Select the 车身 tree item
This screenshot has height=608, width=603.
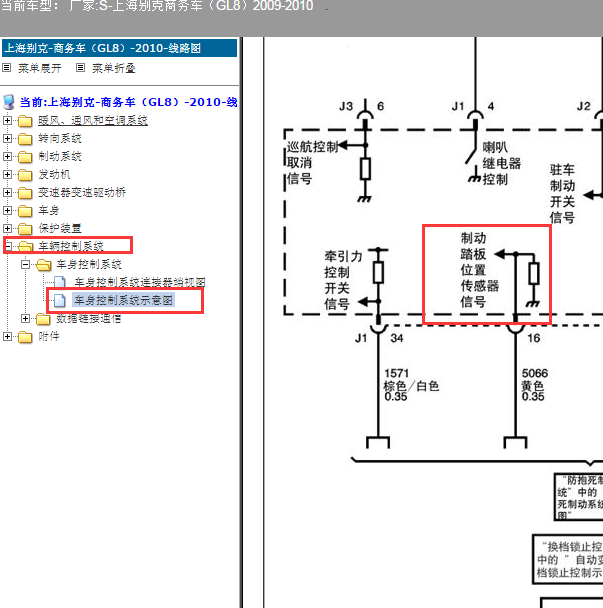click(48, 210)
